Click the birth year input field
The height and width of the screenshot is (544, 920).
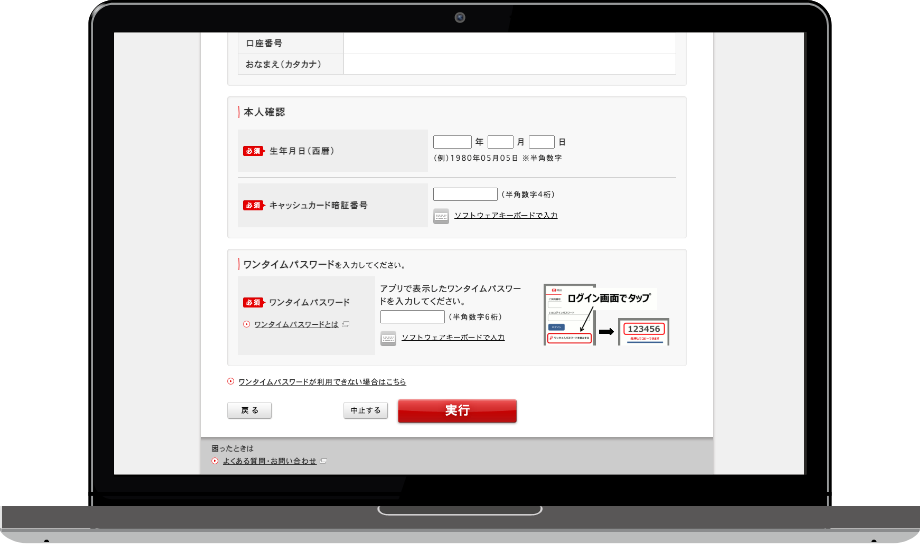[452, 142]
